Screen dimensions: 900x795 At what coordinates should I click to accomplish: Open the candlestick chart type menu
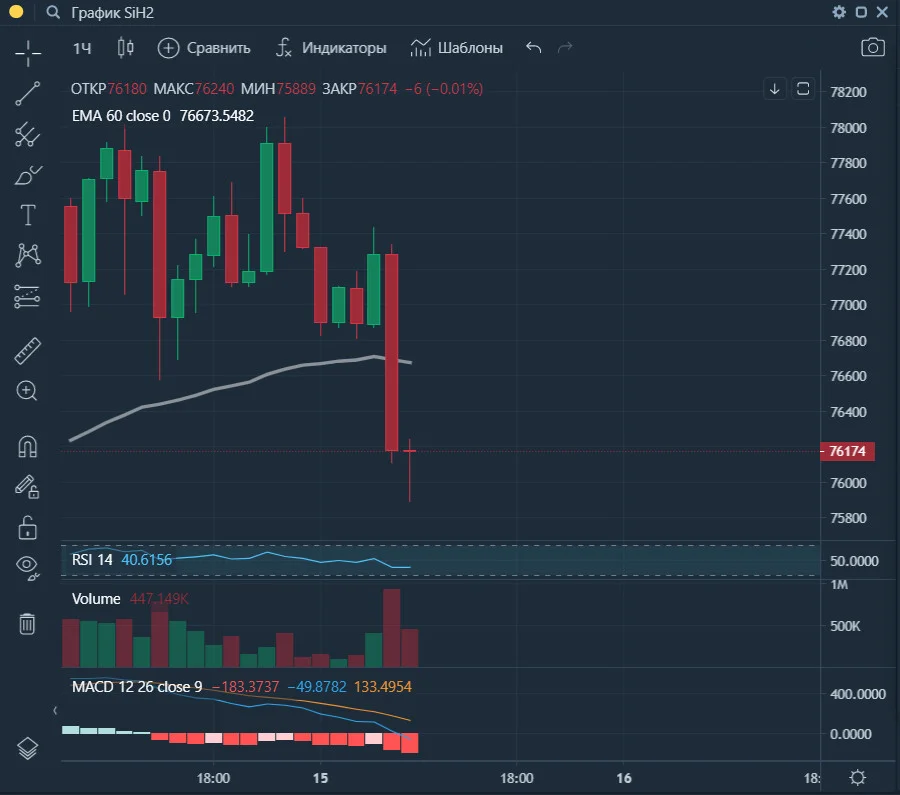click(126, 48)
